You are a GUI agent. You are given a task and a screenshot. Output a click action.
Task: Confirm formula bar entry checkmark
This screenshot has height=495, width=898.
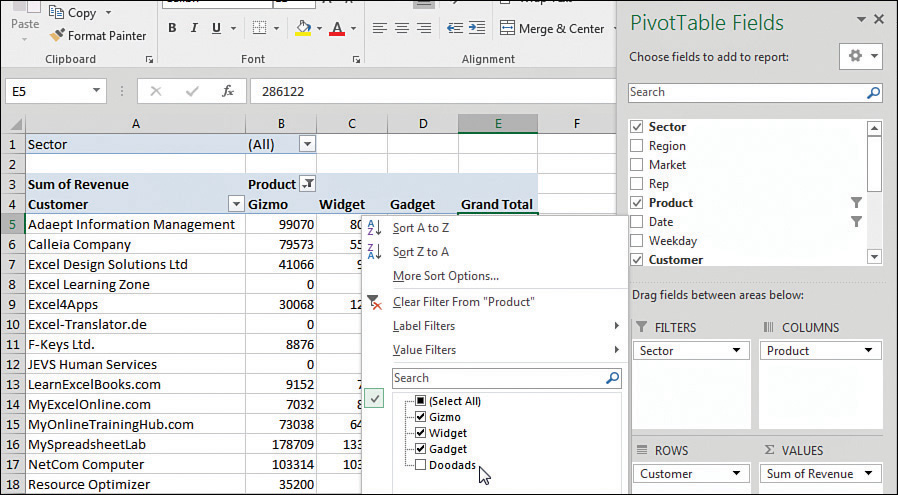(x=192, y=91)
